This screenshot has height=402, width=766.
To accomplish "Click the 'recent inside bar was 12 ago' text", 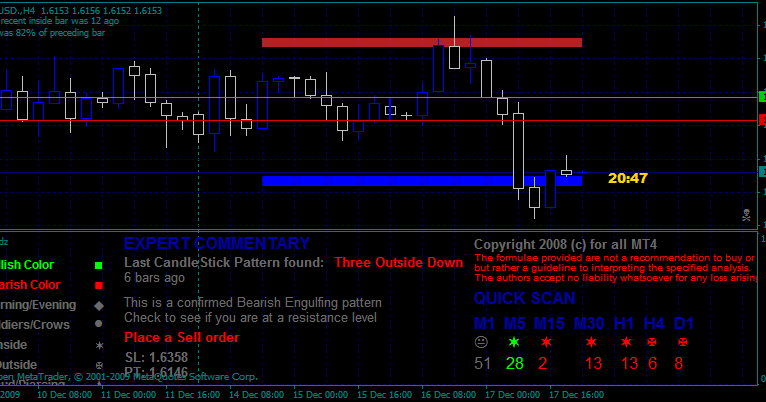I will [59, 21].
